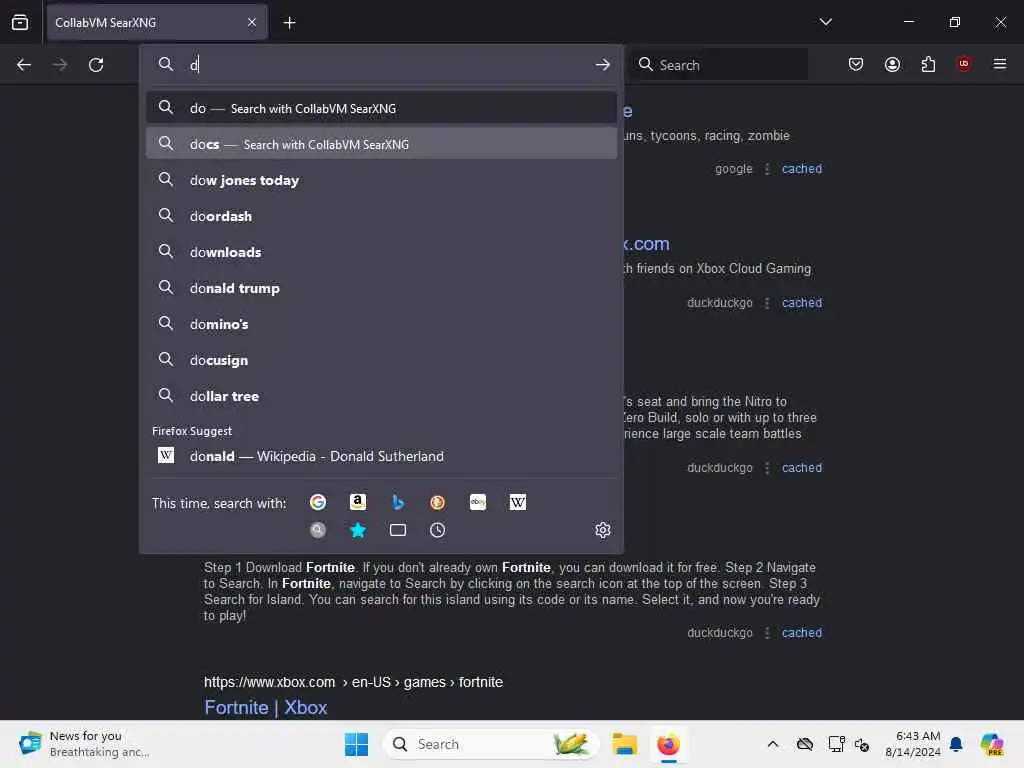Open options dots beside Nitro result
The width and height of the screenshot is (1024, 768).
pos(767,468)
